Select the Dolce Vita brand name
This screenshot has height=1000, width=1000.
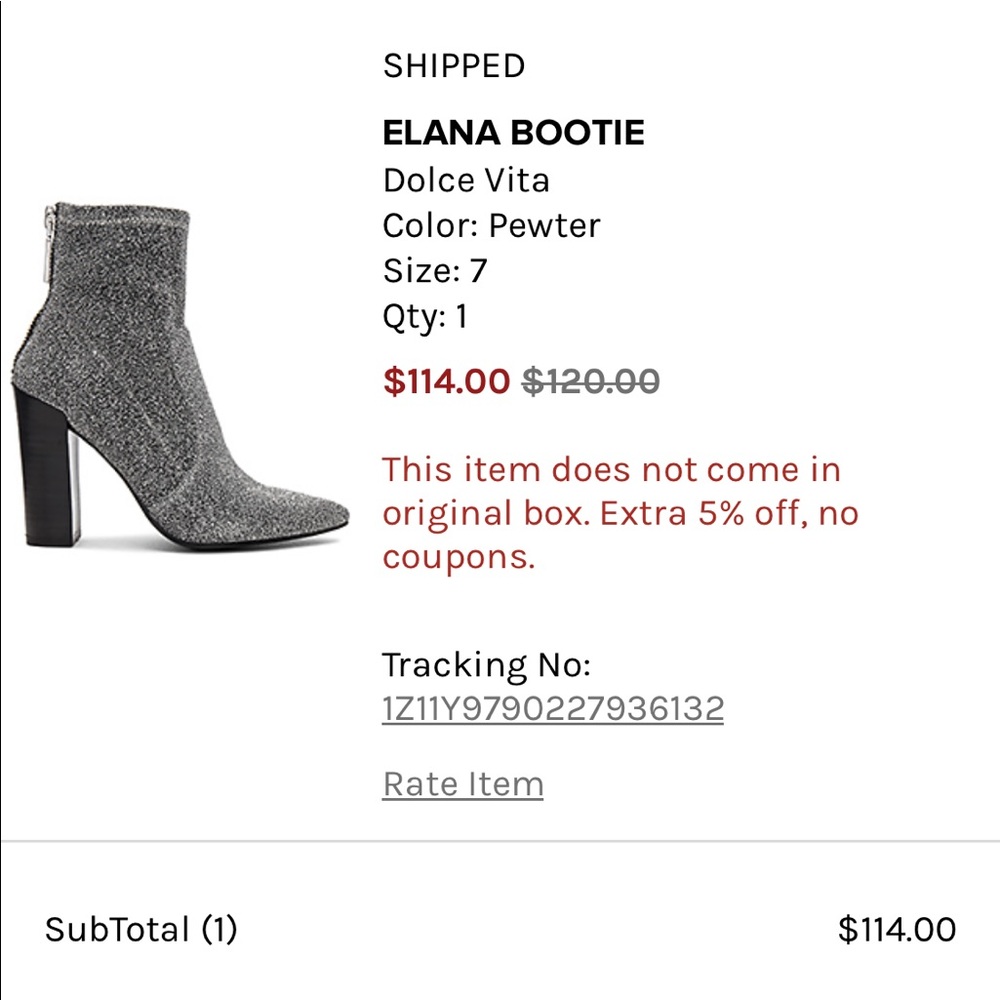(465, 180)
